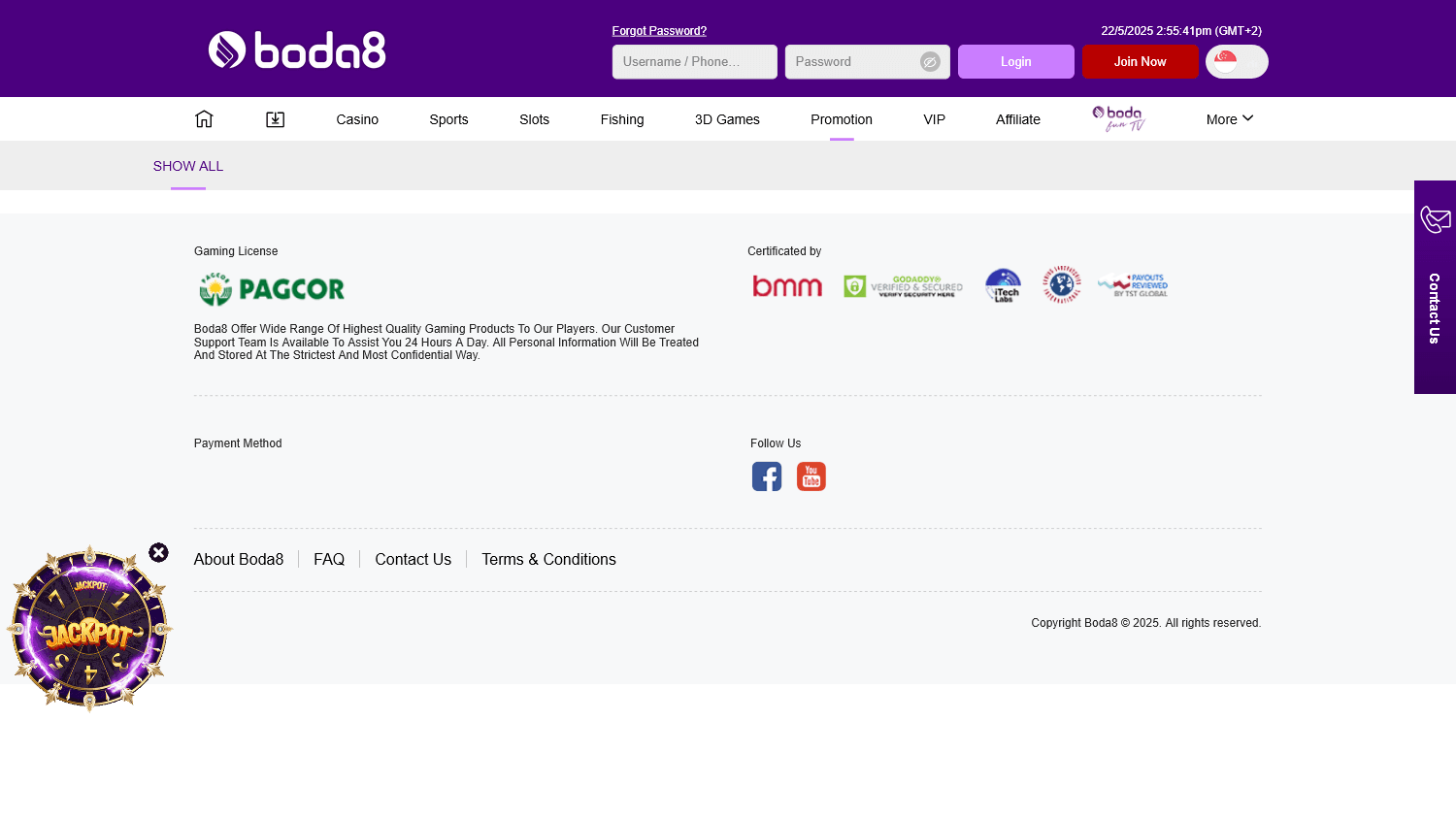Open Contact Us footer link
Image resolution: width=1456 pixels, height=819 pixels.
(x=414, y=559)
